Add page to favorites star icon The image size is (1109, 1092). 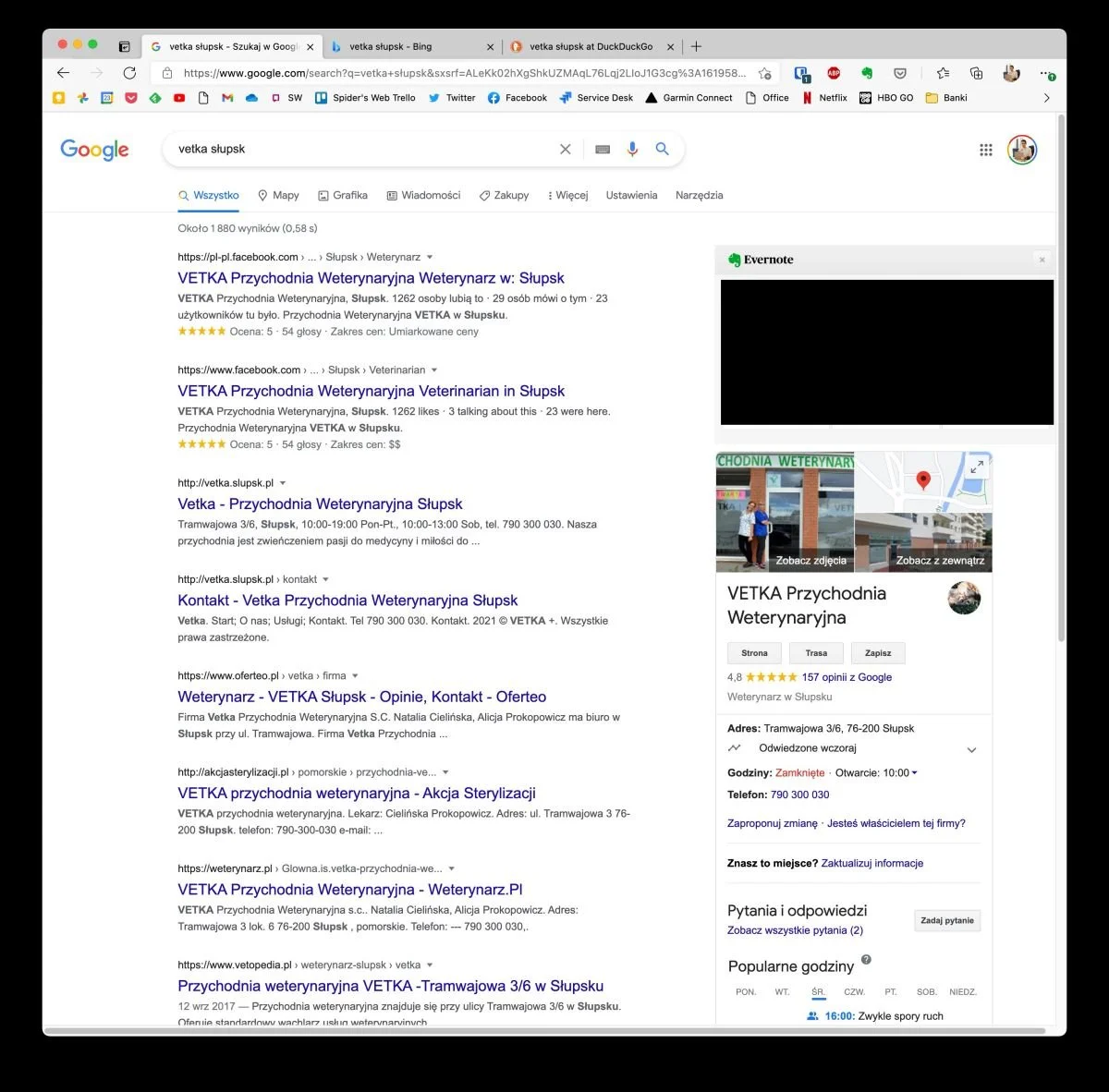[764, 73]
